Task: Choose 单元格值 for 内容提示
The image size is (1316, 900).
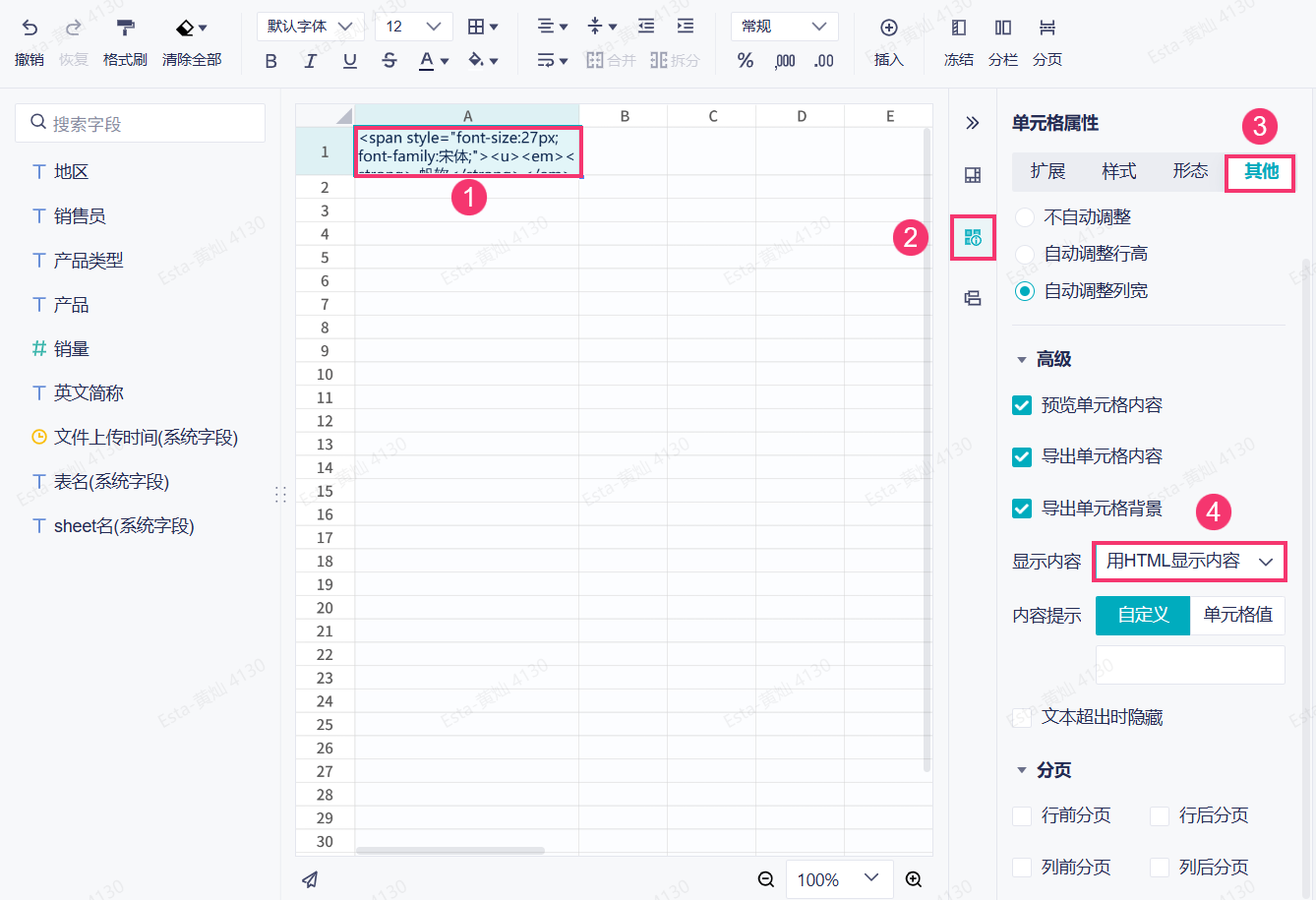Action: [x=1237, y=615]
